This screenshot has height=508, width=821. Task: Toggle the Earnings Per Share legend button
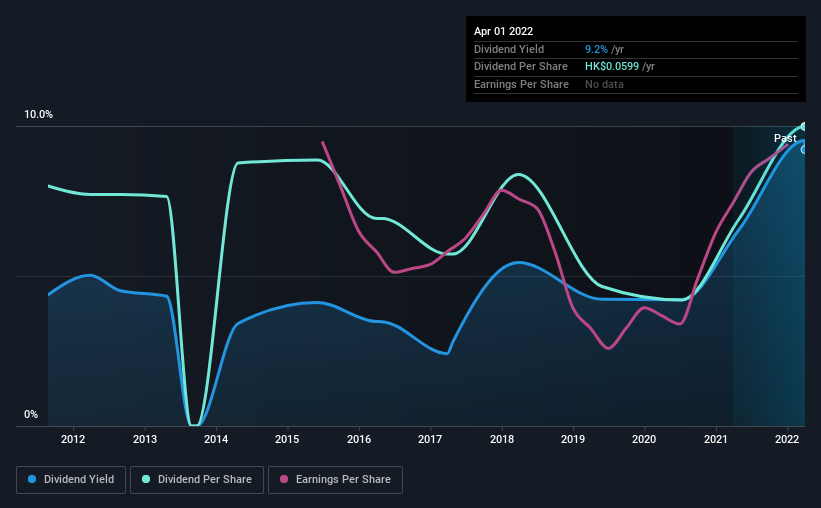click(x=335, y=480)
